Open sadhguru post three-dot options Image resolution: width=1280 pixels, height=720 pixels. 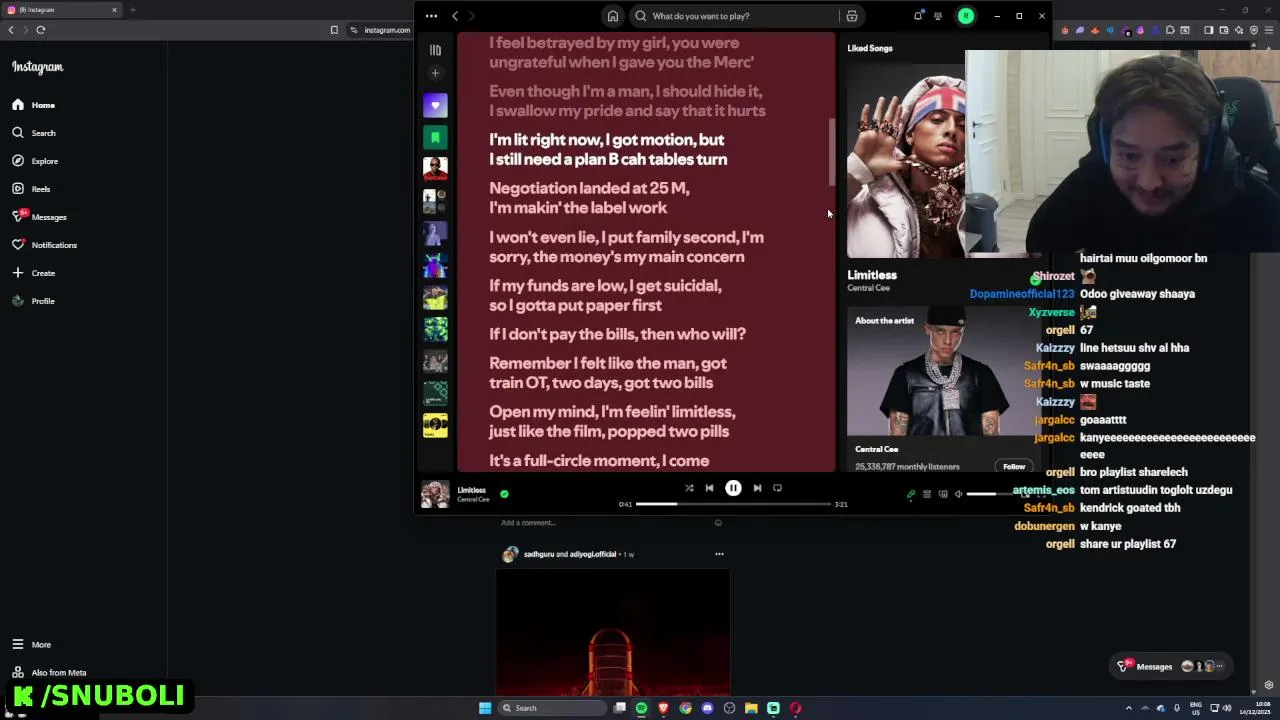pos(719,554)
